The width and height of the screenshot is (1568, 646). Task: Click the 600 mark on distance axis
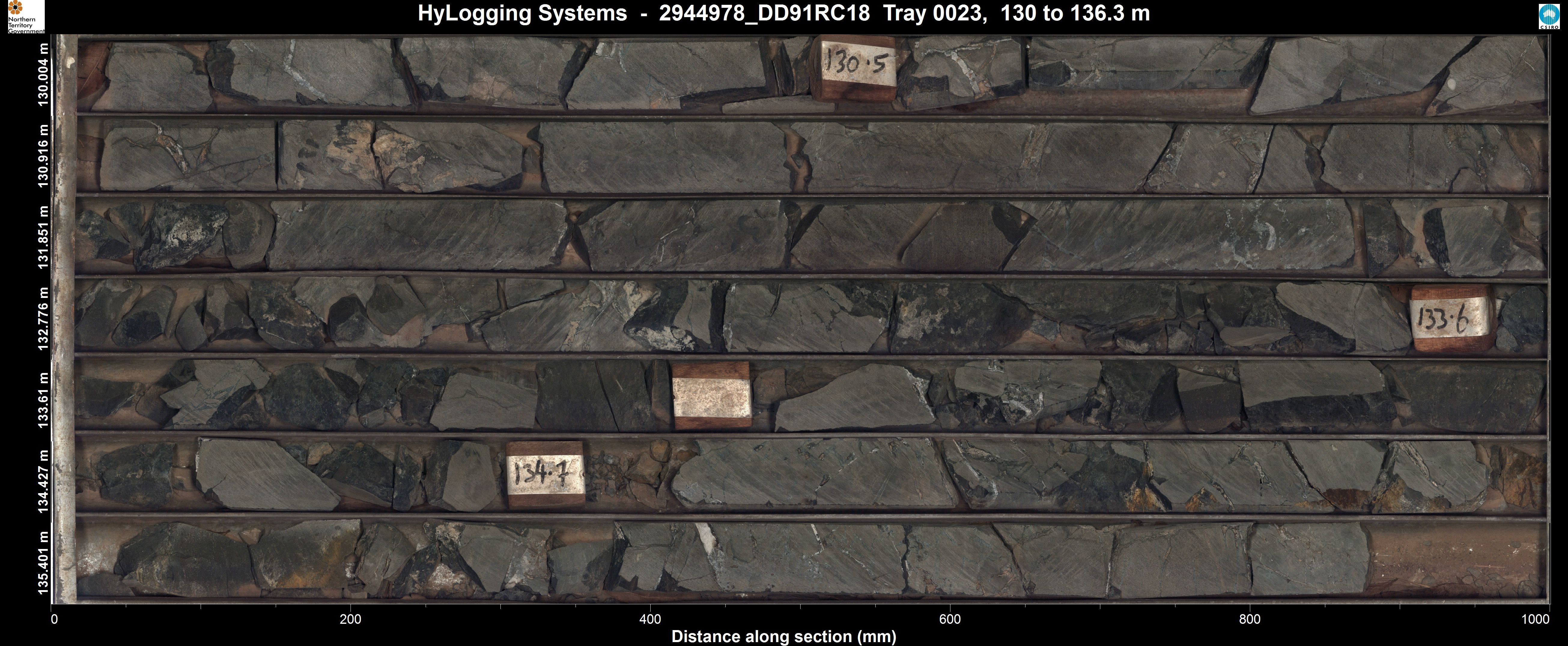[x=950, y=620]
